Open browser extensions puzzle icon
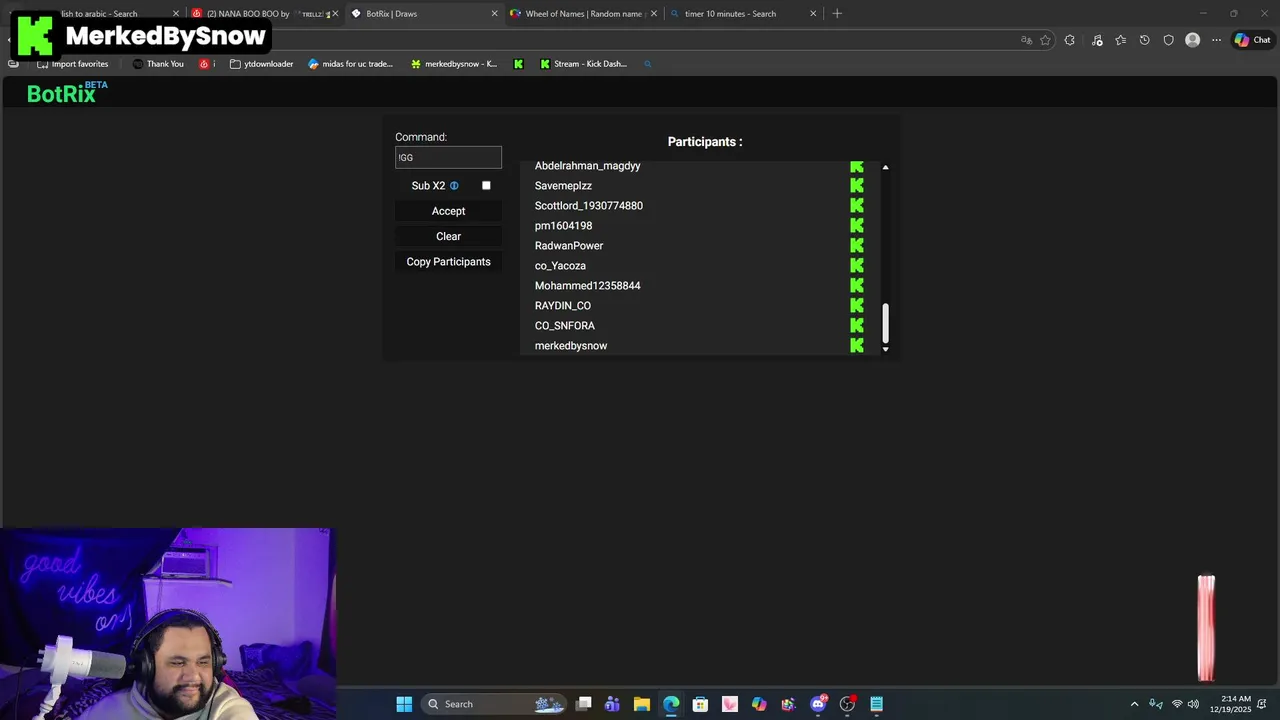The width and height of the screenshot is (1280, 720). 1070,40
